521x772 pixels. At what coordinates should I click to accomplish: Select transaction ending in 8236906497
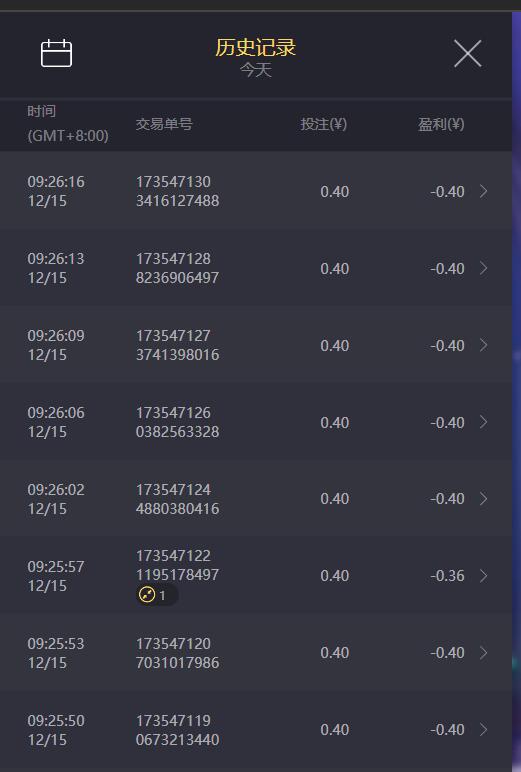point(177,268)
